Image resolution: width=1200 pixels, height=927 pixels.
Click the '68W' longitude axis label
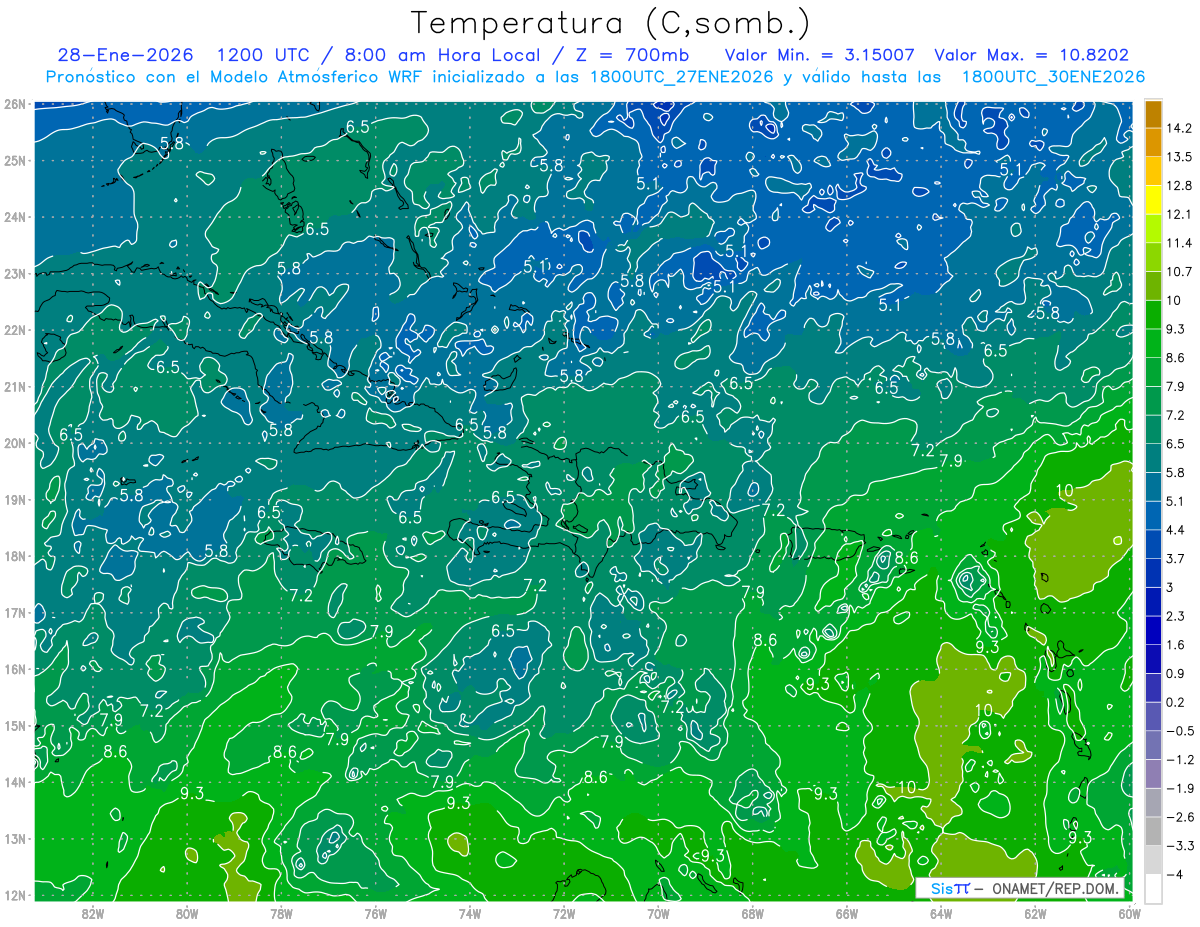(x=753, y=913)
